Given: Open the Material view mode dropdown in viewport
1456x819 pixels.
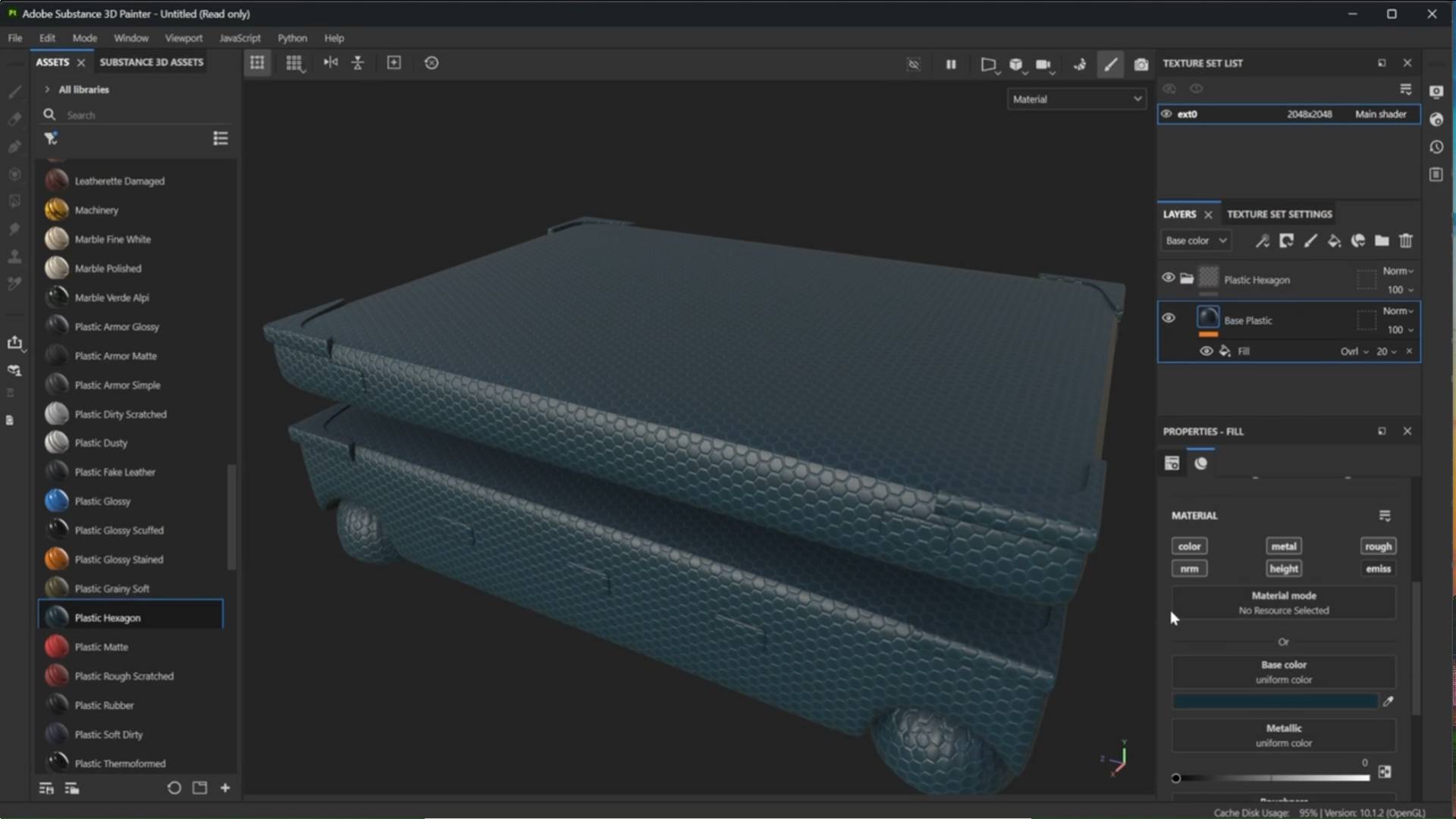Looking at the screenshot, I should pos(1076,99).
